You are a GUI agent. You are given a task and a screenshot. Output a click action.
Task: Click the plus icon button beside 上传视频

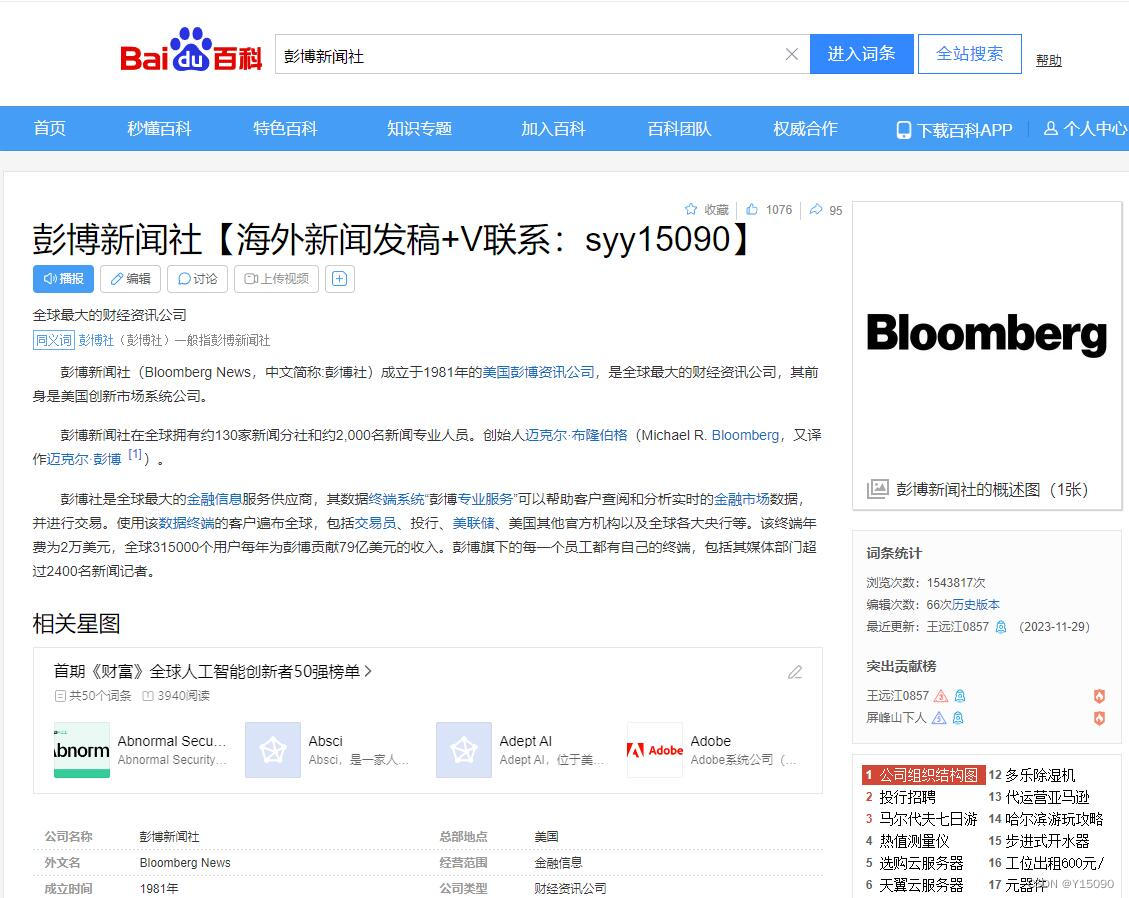(340, 279)
